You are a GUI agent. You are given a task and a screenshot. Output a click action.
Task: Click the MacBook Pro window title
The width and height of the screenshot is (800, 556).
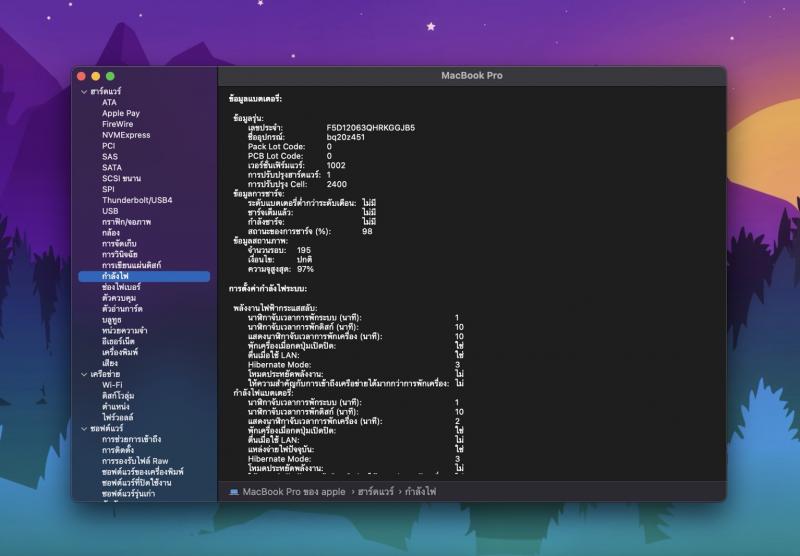point(472,75)
